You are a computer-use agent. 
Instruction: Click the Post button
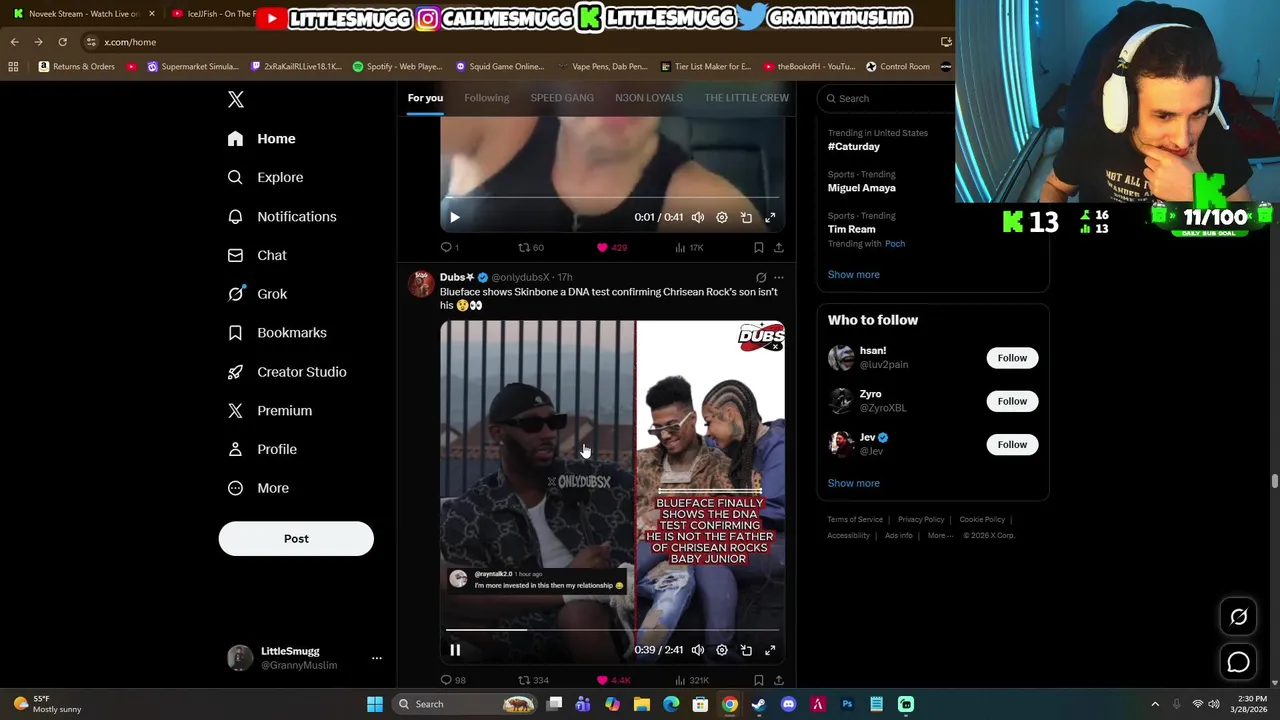(x=296, y=539)
